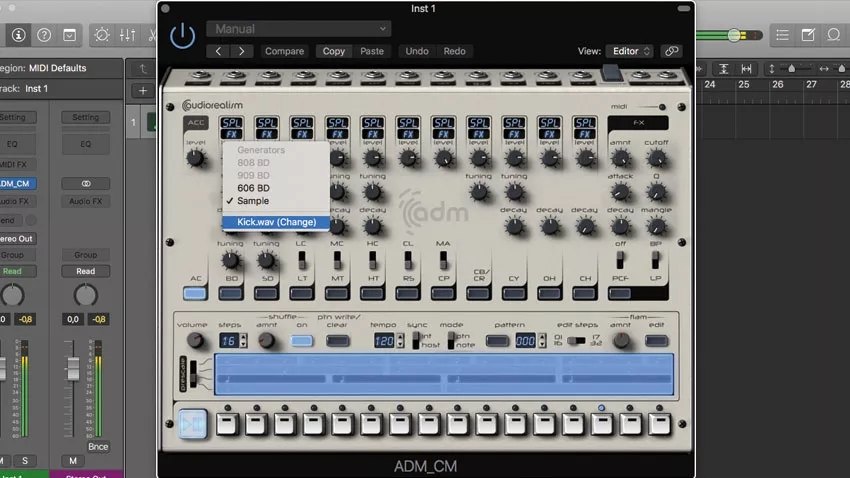The height and width of the screenshot is (478, 850).
Task: Open the Note Pad icon
Action: [808, 35]
